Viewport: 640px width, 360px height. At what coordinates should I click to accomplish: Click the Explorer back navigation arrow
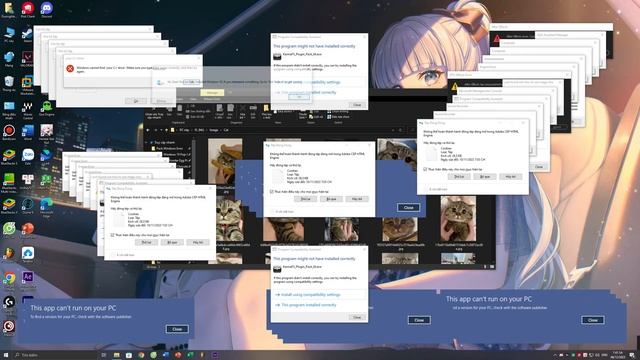(148, 130)
